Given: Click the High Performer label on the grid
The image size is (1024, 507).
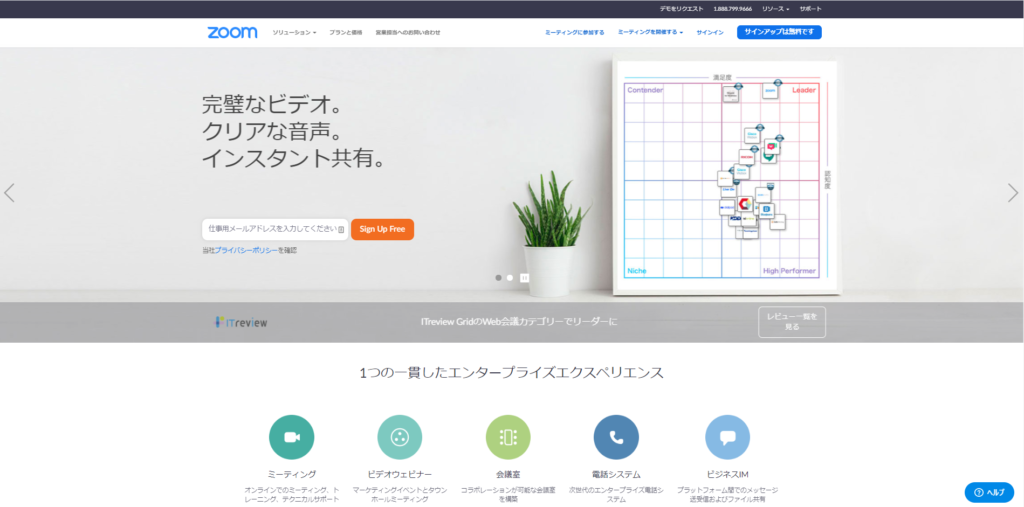Looking at the screenshot, I should pos(789,270).
